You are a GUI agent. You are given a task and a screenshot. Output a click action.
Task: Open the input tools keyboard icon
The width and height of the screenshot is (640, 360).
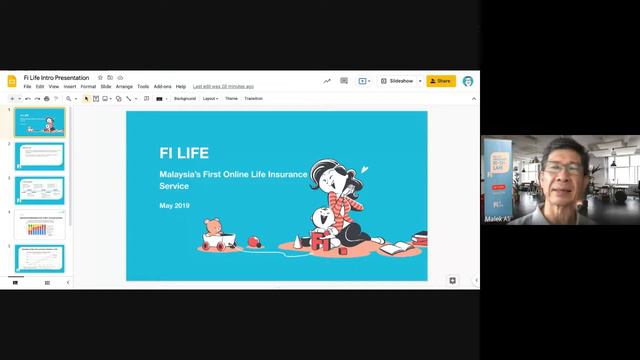click(x=160, y=99)
